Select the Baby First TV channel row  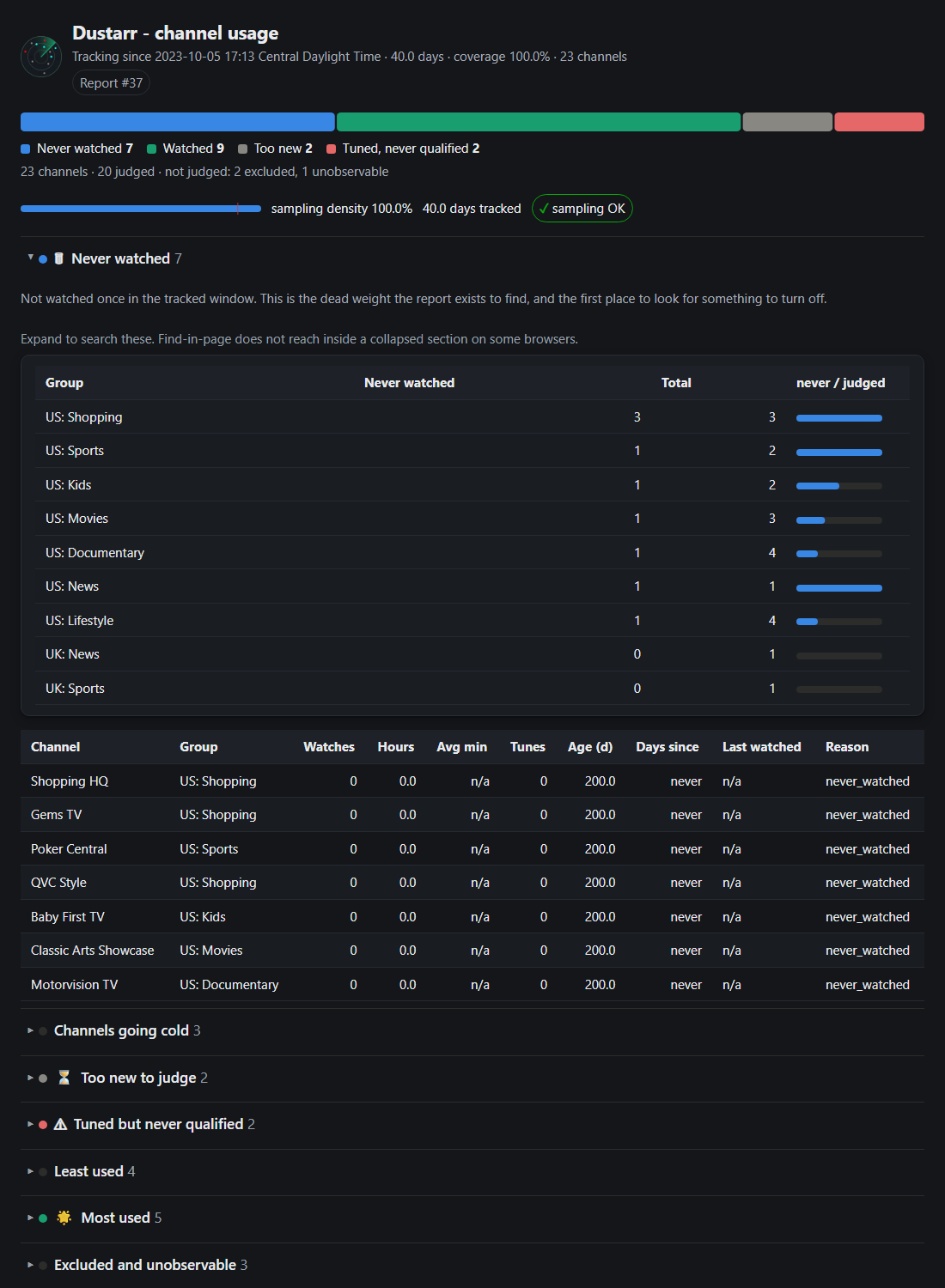(472, 917)
